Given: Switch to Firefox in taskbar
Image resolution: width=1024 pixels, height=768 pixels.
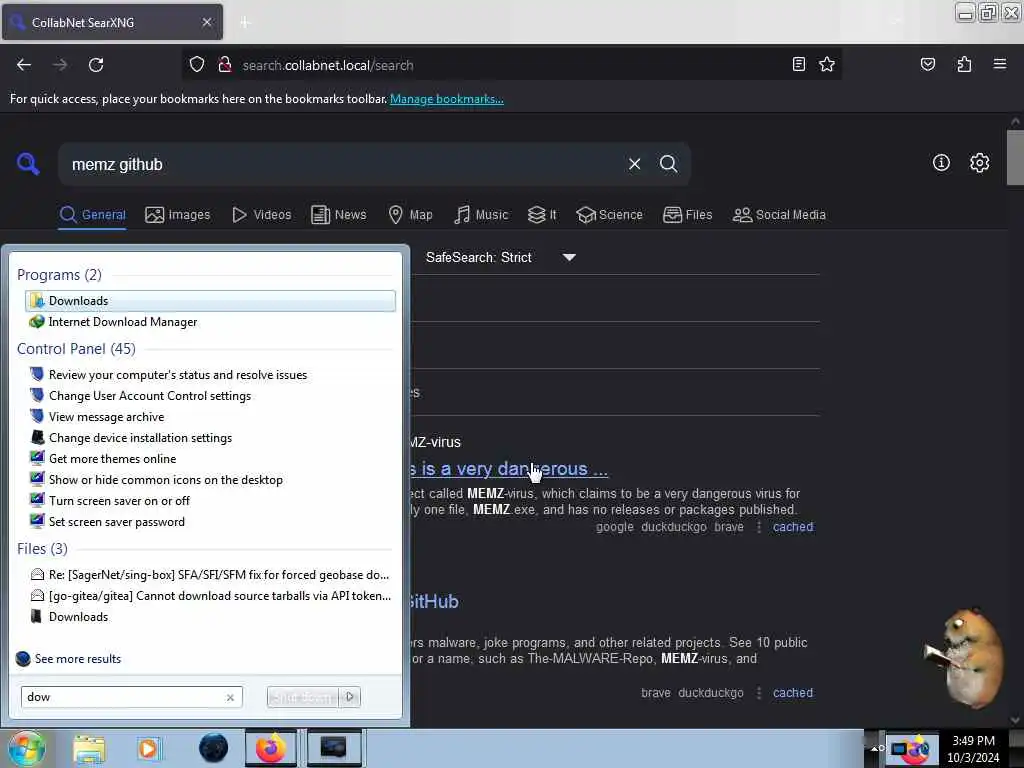Looking at the screenshot, I should tap(270, 748).
